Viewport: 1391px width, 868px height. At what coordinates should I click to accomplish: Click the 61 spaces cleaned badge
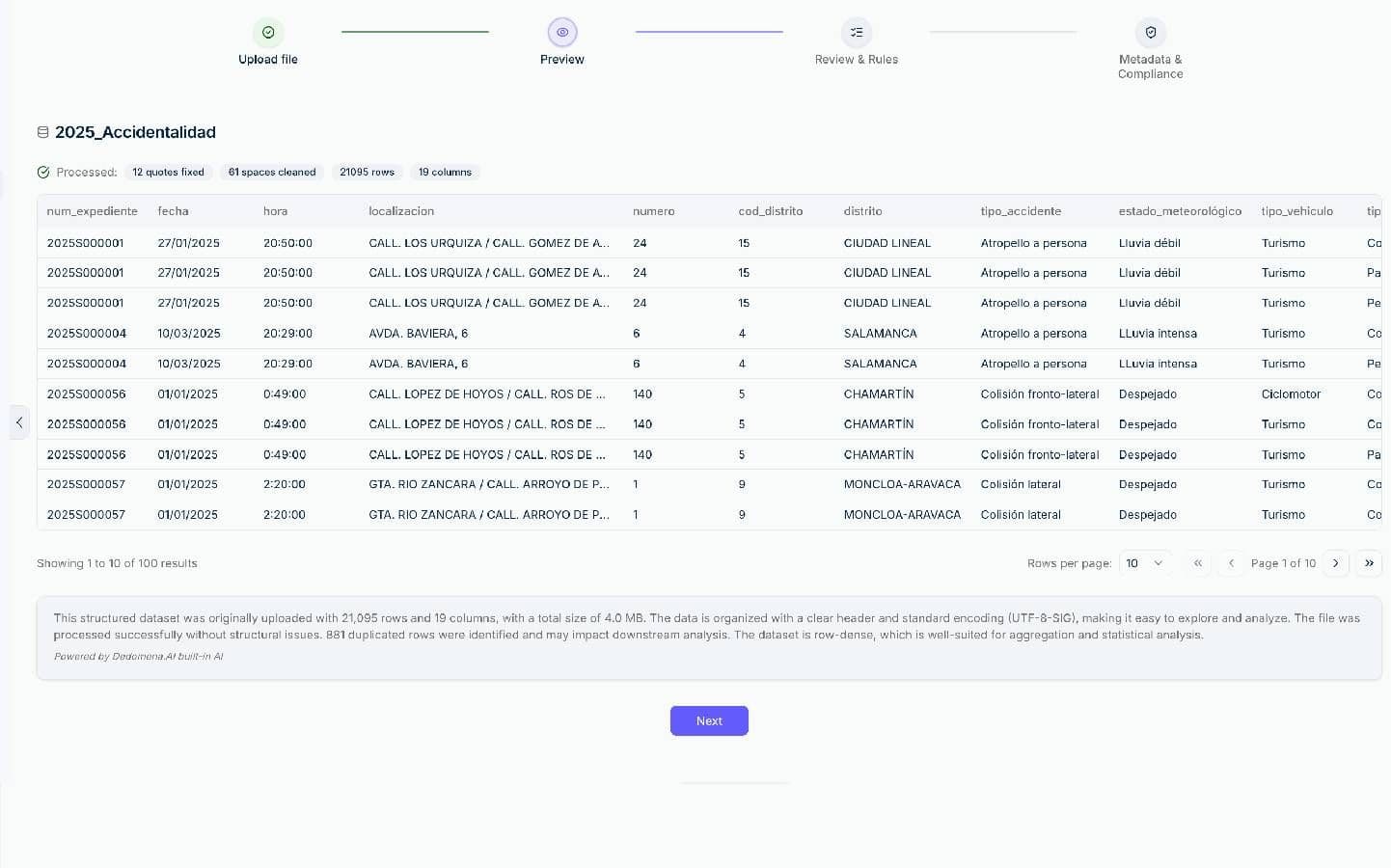point(272,173)
